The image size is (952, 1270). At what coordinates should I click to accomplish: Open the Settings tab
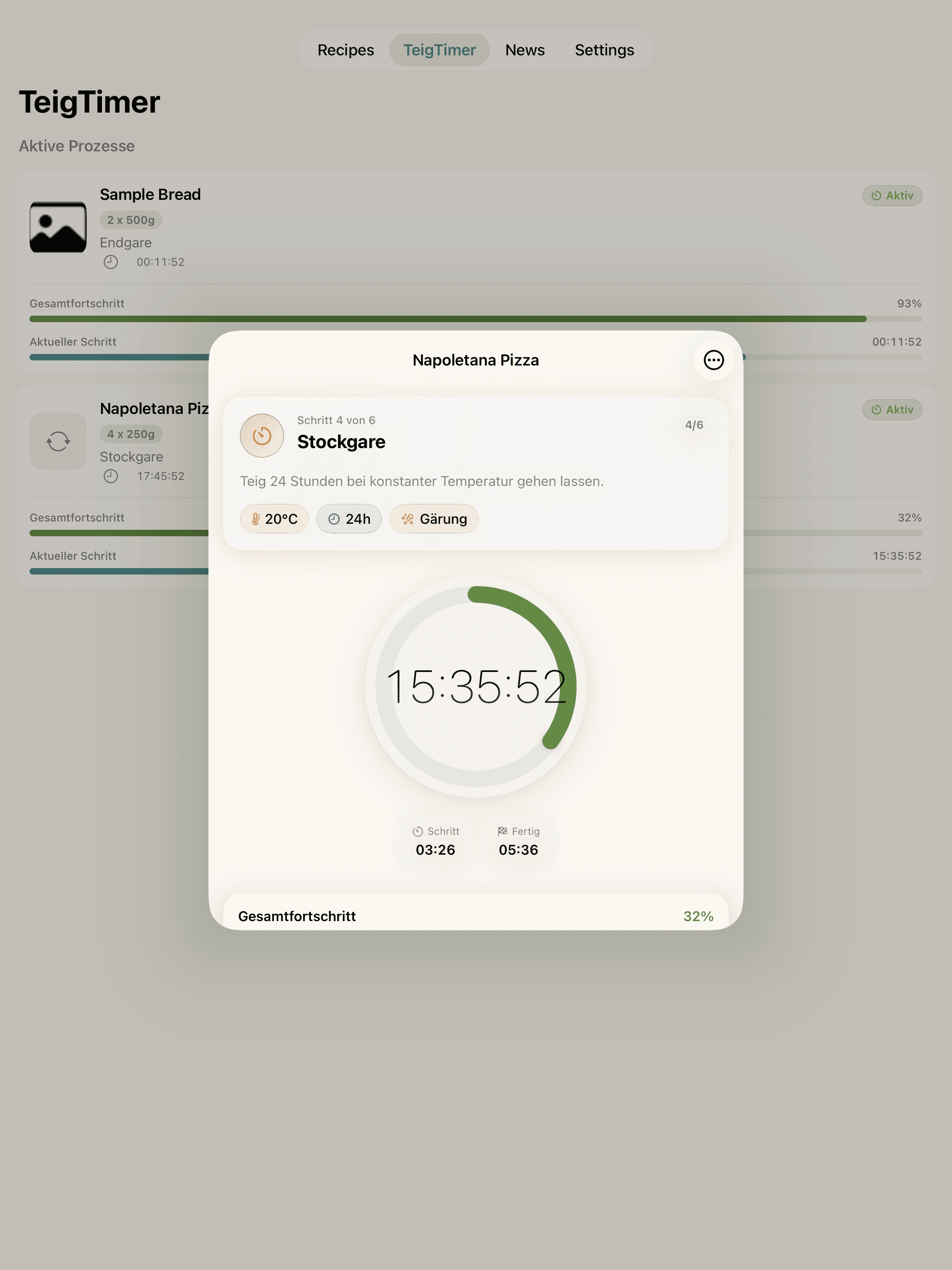(x=604, y=50)
